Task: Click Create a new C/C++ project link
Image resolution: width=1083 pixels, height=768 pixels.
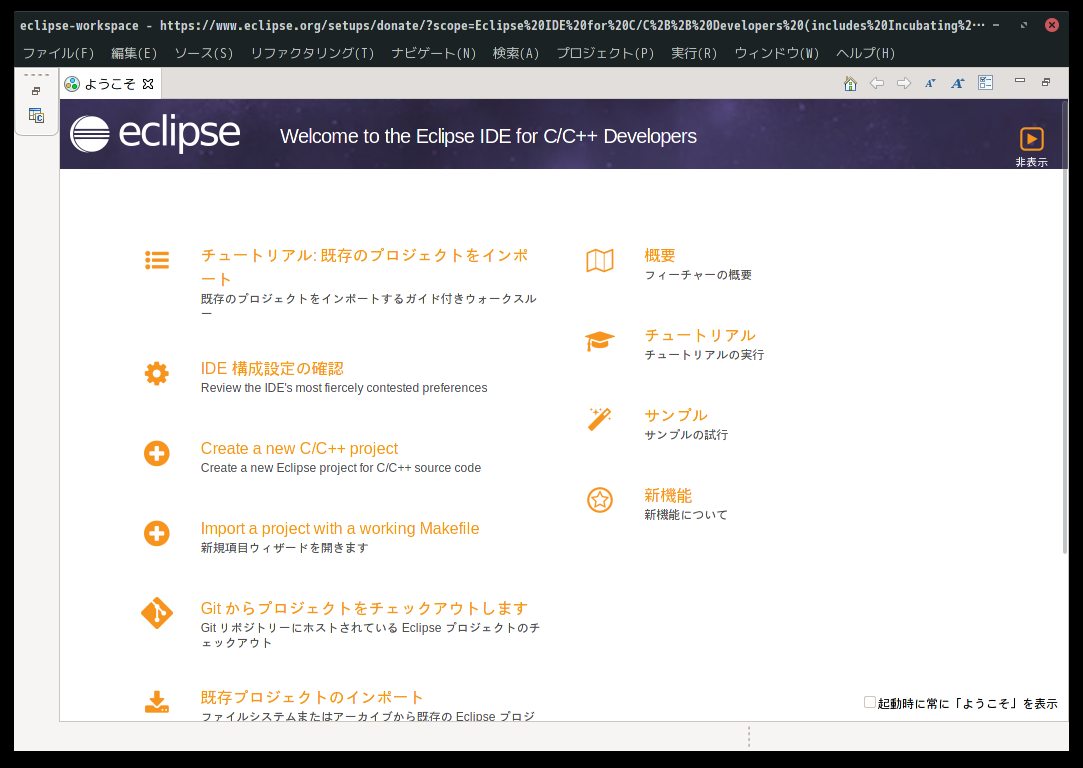Action: tap(299, 448)
